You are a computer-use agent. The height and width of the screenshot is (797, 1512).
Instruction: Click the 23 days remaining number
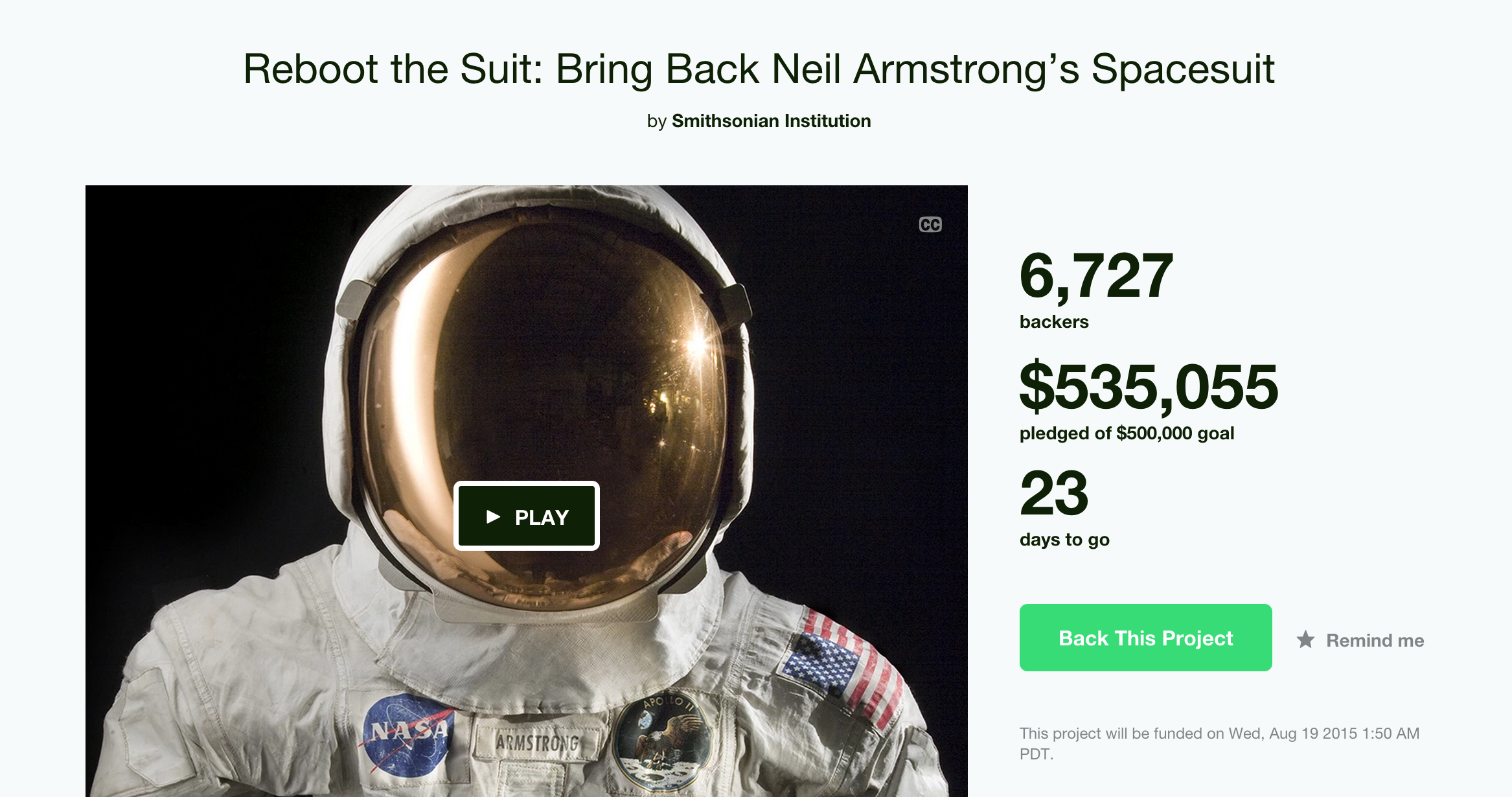click(1054, 494)
